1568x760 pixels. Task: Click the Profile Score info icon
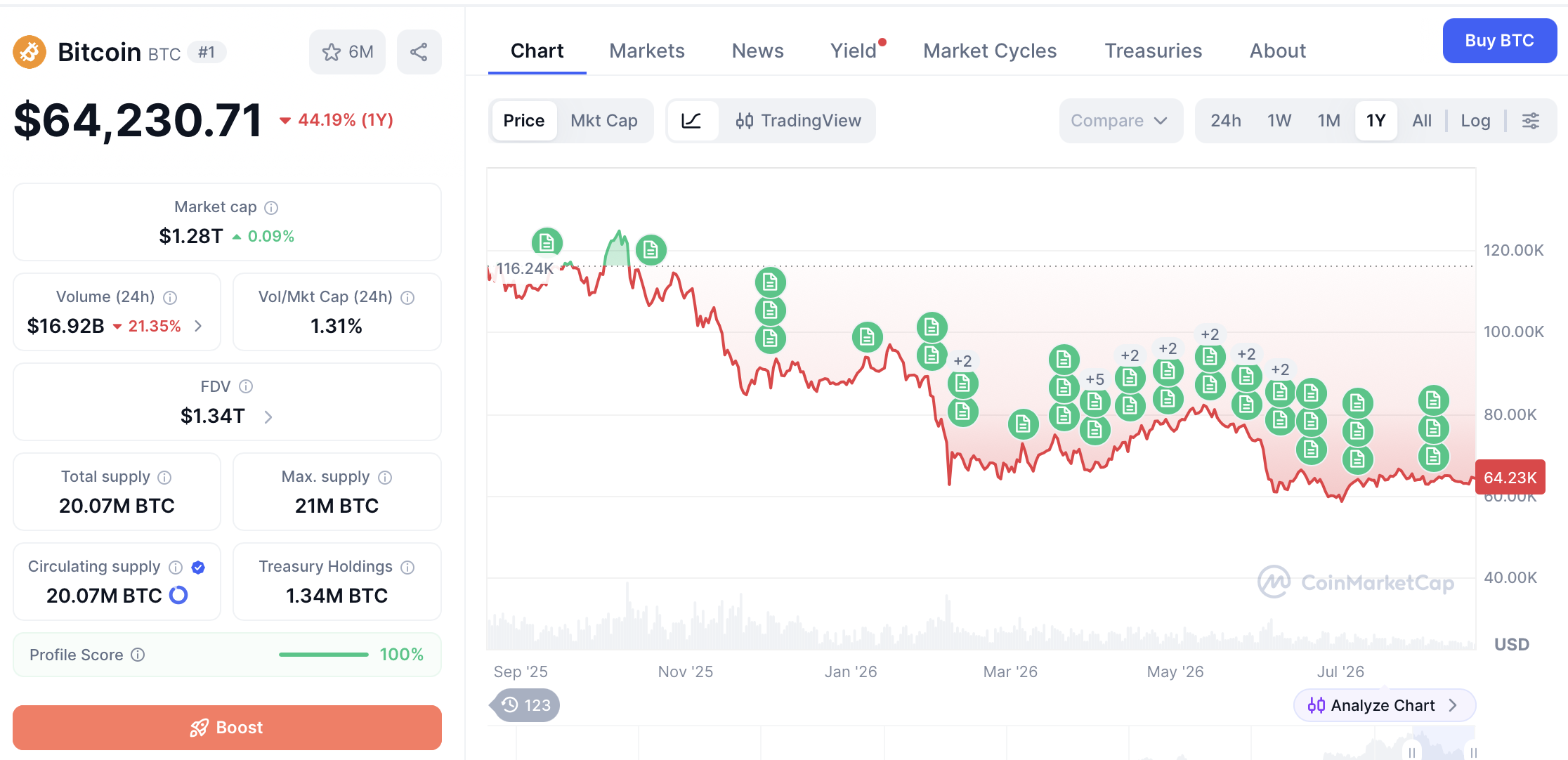tap(138, 655)
